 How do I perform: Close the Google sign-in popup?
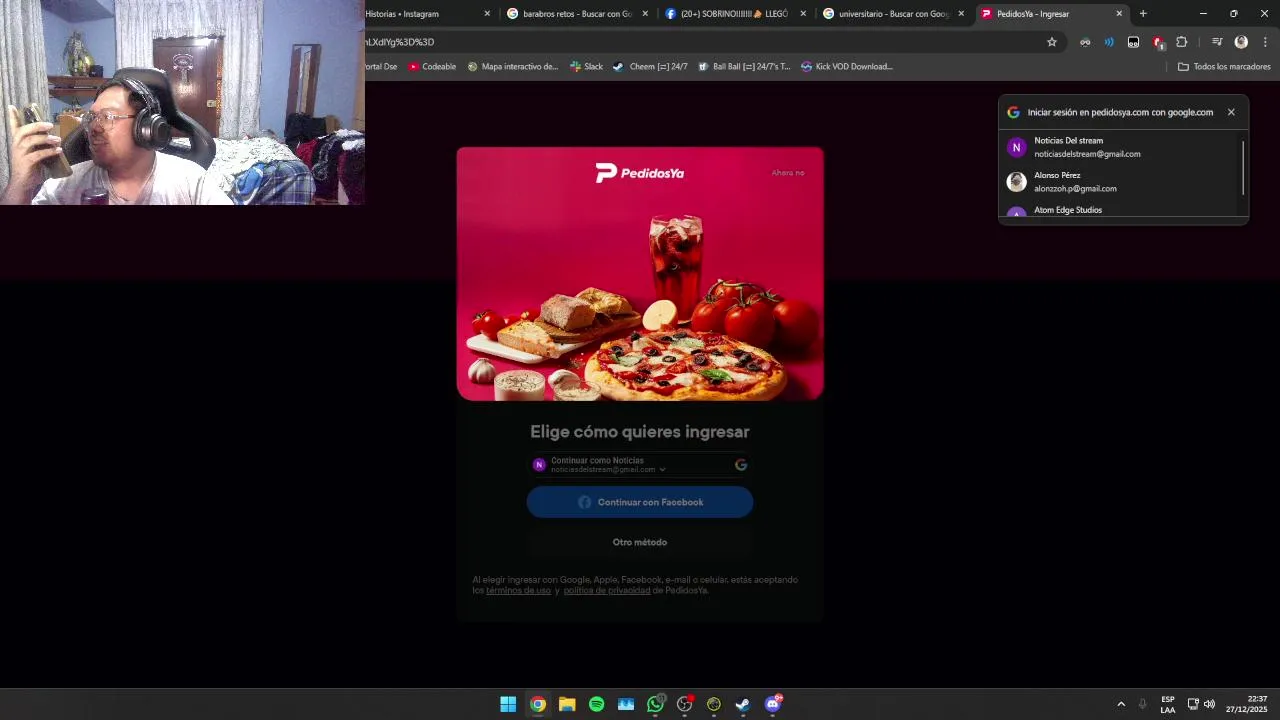click(x=1231, y=112)
